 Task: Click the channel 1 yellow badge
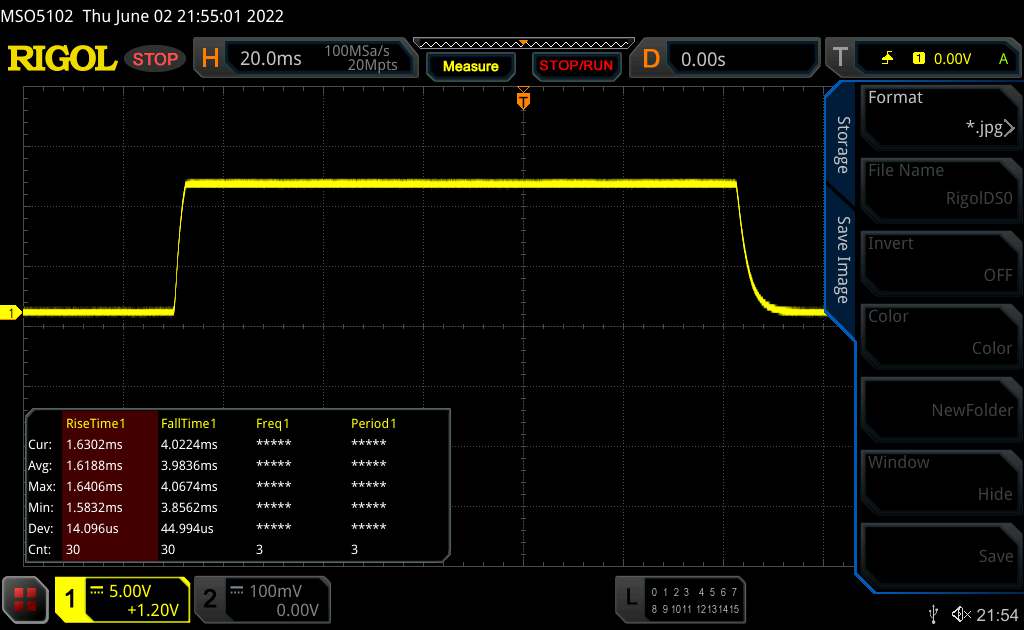tap(70, 599)
